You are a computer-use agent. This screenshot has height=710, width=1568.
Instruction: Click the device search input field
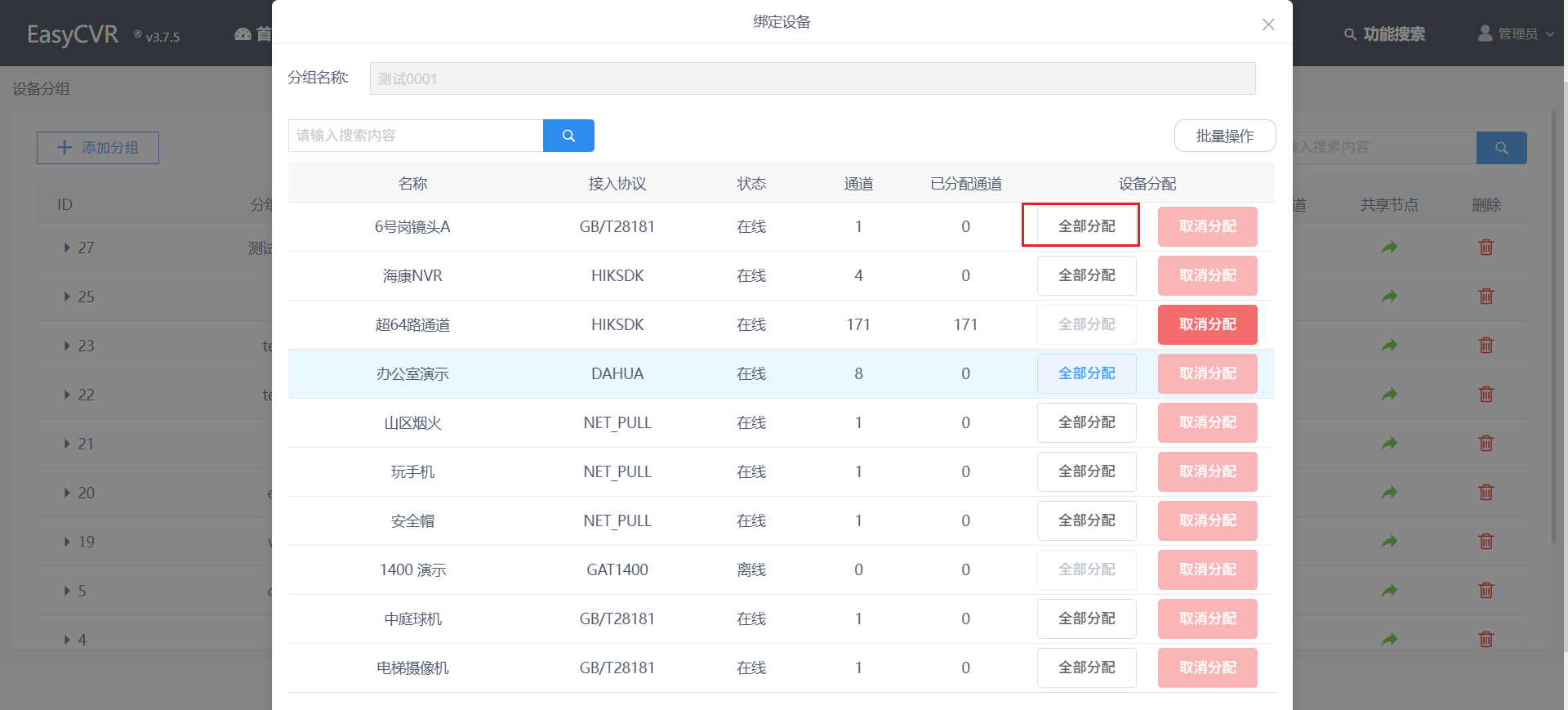click(416, 136)
